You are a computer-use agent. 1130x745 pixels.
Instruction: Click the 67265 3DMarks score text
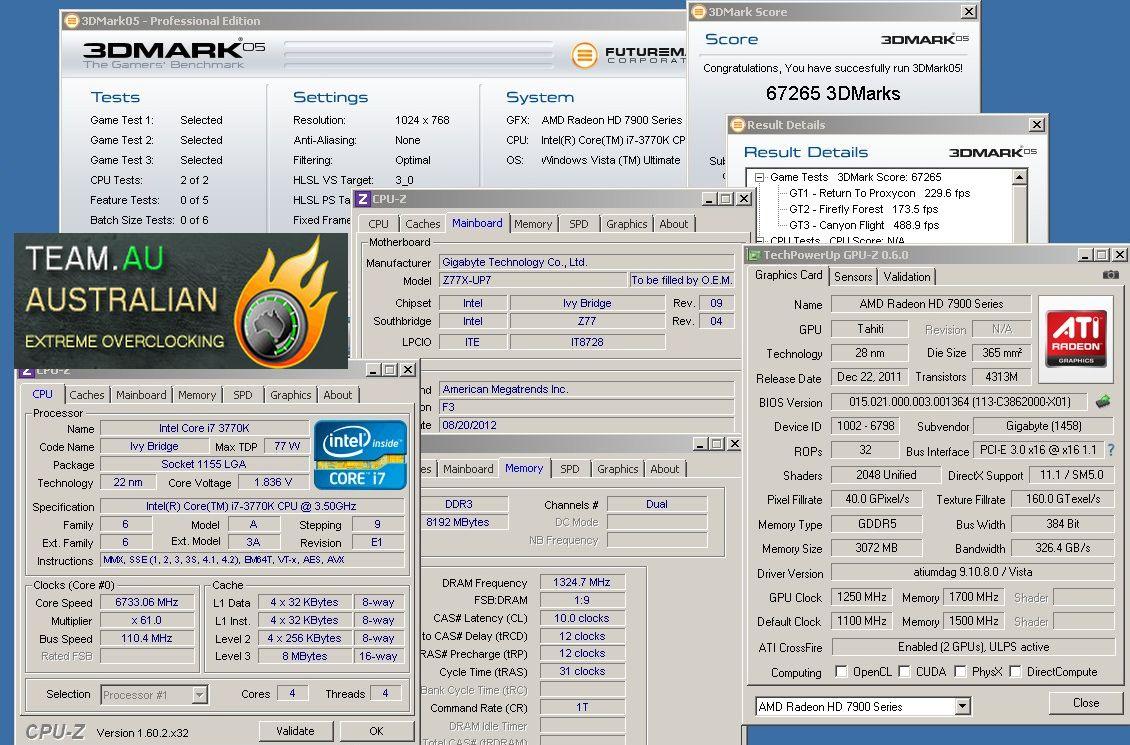(x=832, y=93)
